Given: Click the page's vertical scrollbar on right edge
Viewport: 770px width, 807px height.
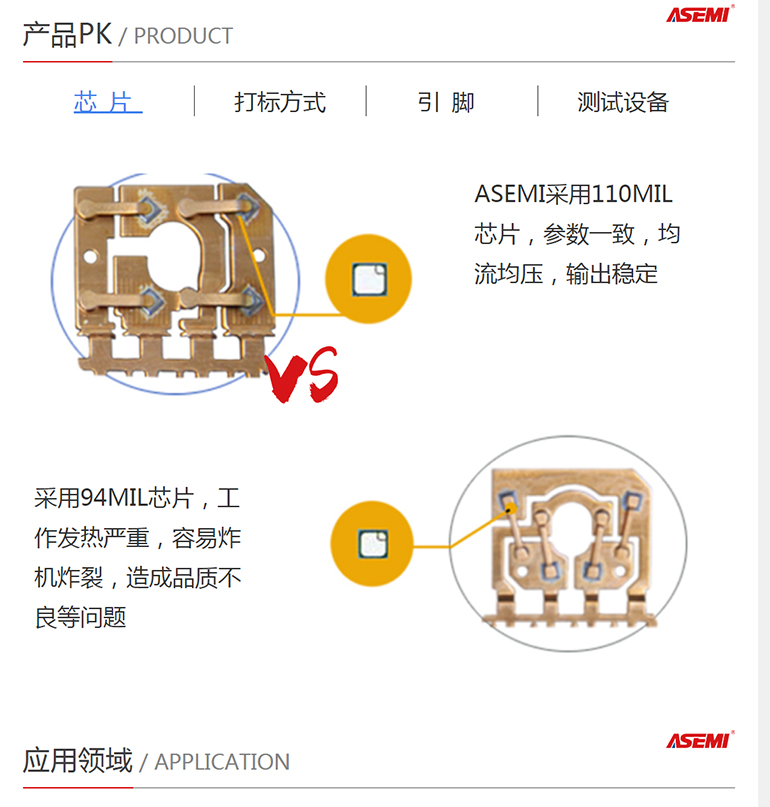Looking at the screenshot, I should (764, 404).
